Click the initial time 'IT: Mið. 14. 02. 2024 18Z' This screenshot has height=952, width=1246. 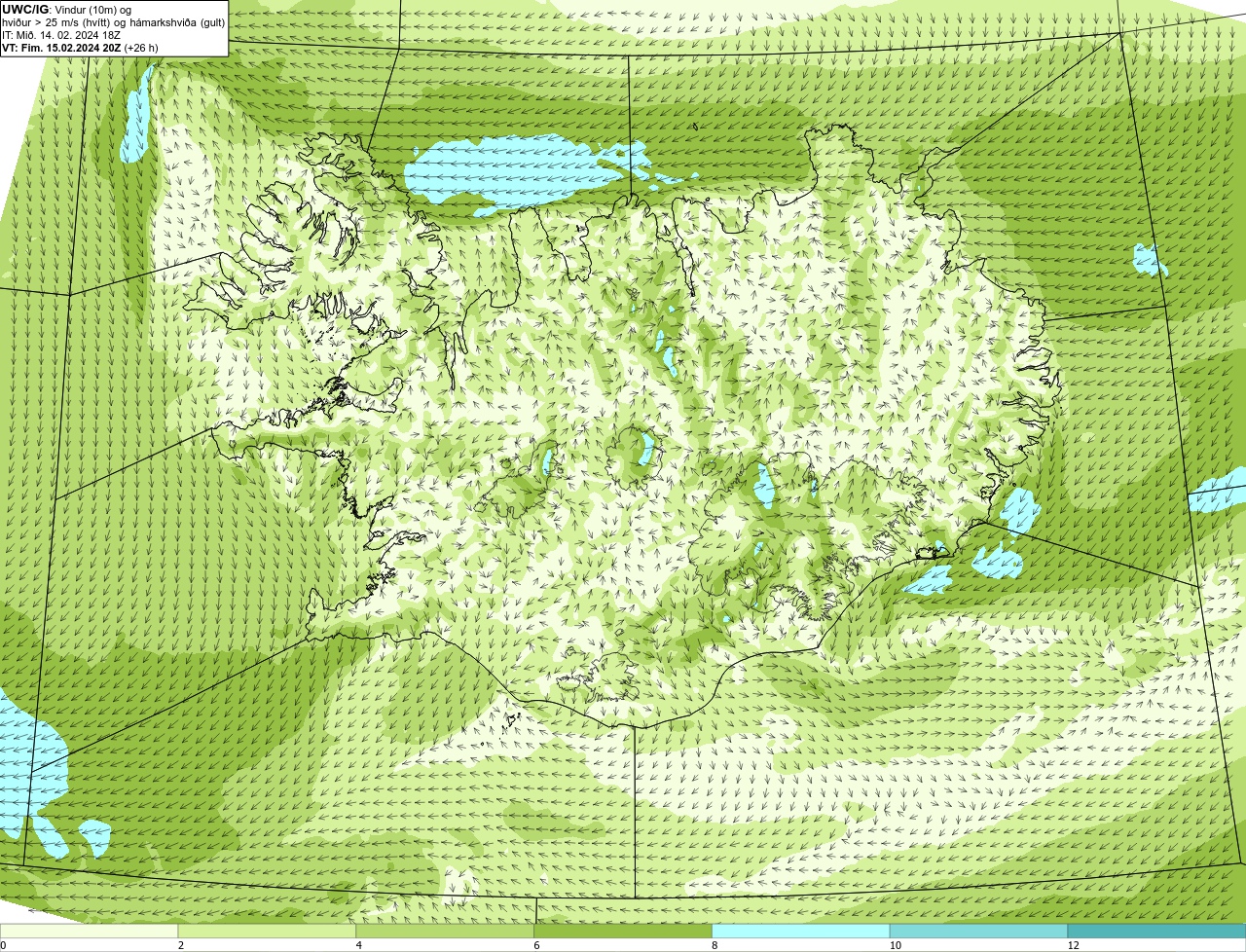(x=61, y=35)
